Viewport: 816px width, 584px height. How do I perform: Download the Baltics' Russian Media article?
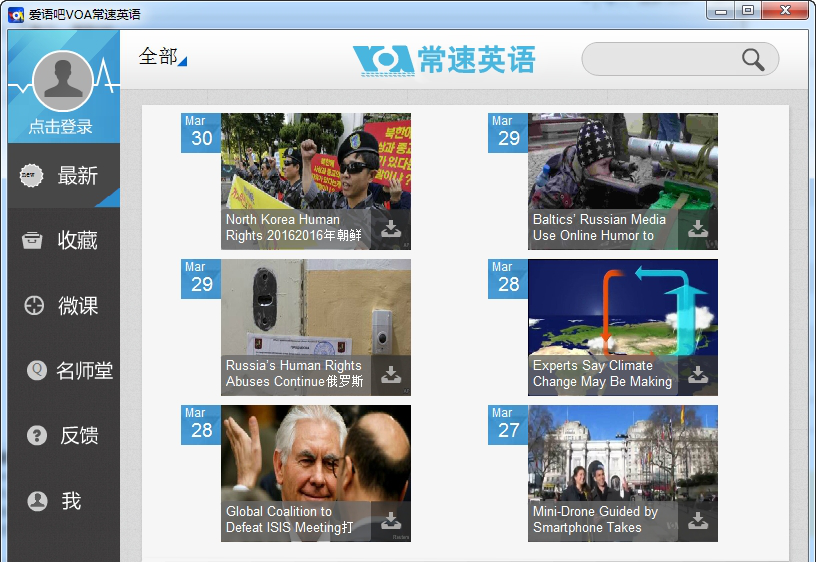(x=698, y=229)
